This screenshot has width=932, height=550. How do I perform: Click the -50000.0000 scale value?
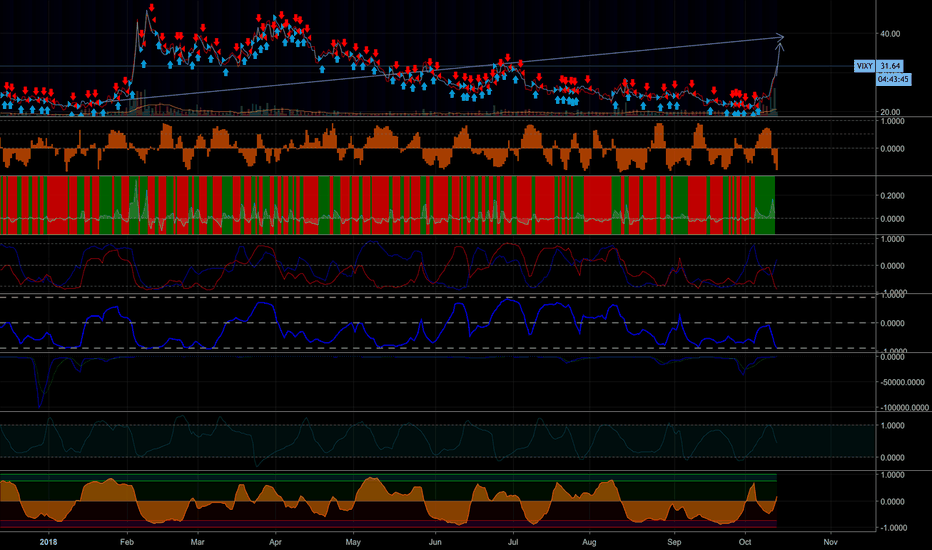(x=902, y=382)
